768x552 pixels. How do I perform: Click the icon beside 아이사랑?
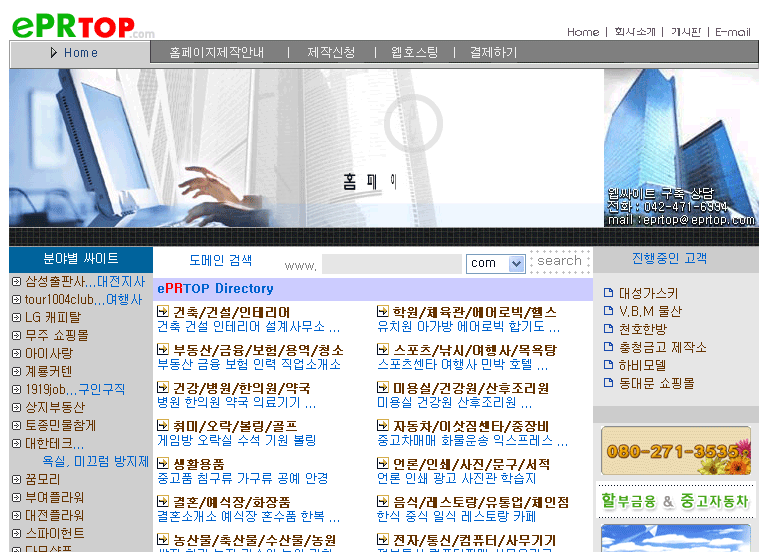click(x=16, y=354)
